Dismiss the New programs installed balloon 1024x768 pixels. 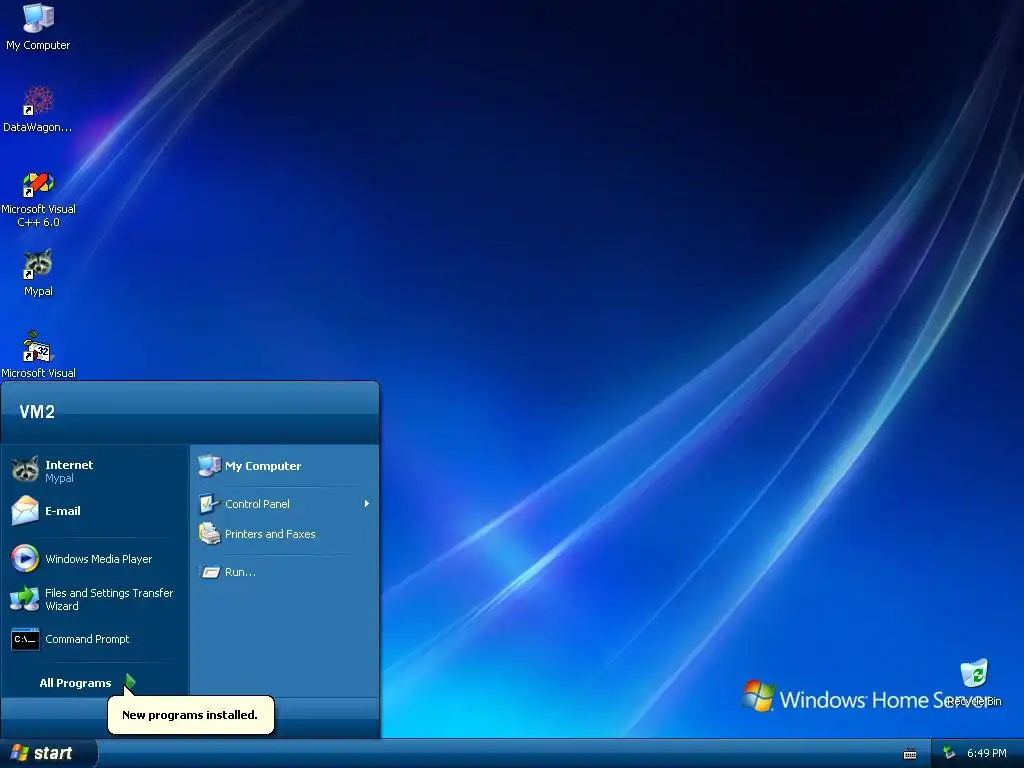(x=190, y=714)
